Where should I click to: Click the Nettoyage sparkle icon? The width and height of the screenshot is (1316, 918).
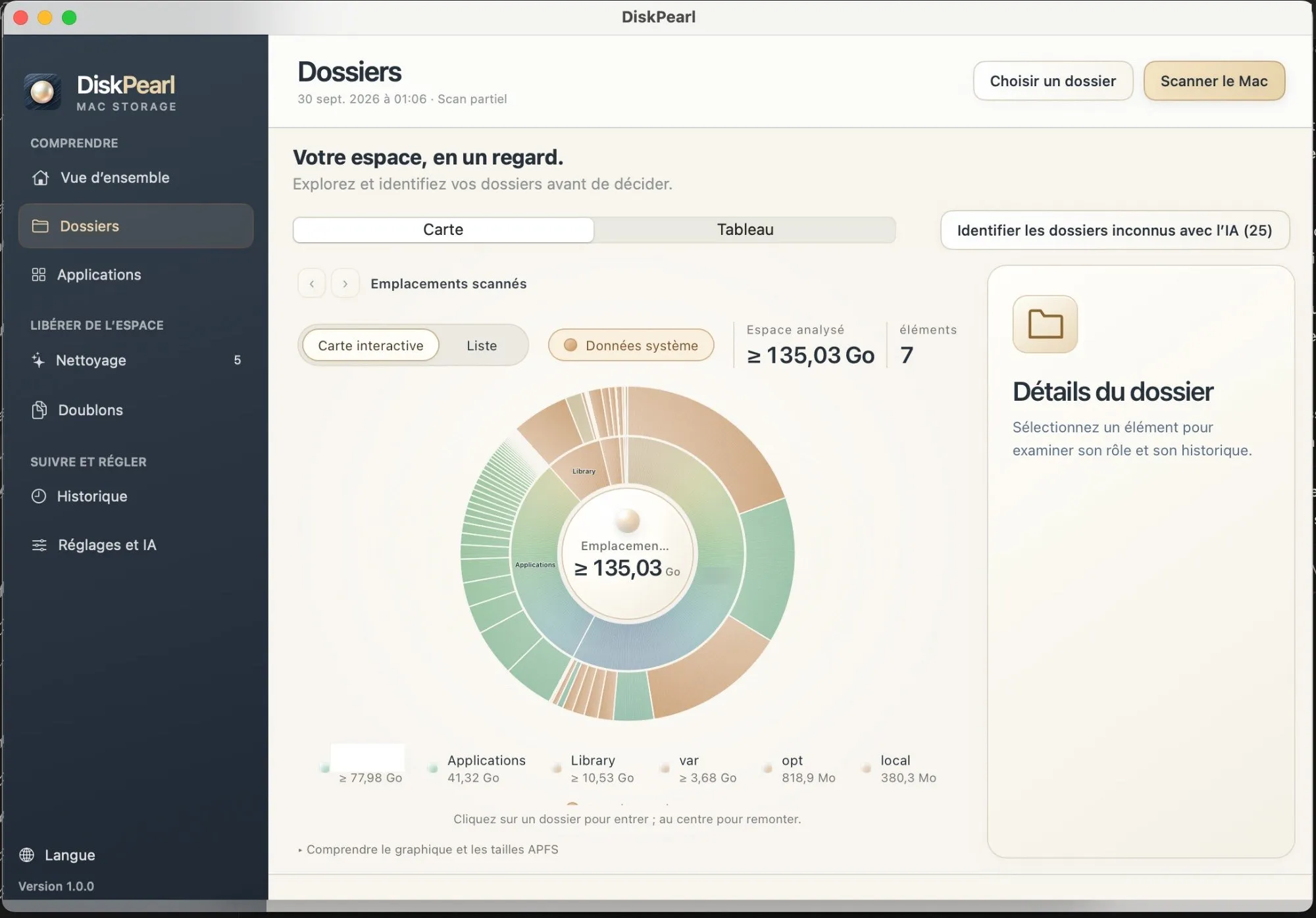(x=38, y=360)
